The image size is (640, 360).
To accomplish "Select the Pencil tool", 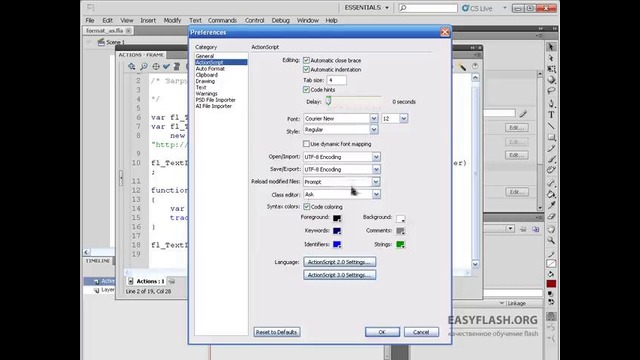I will click(551, 148).
